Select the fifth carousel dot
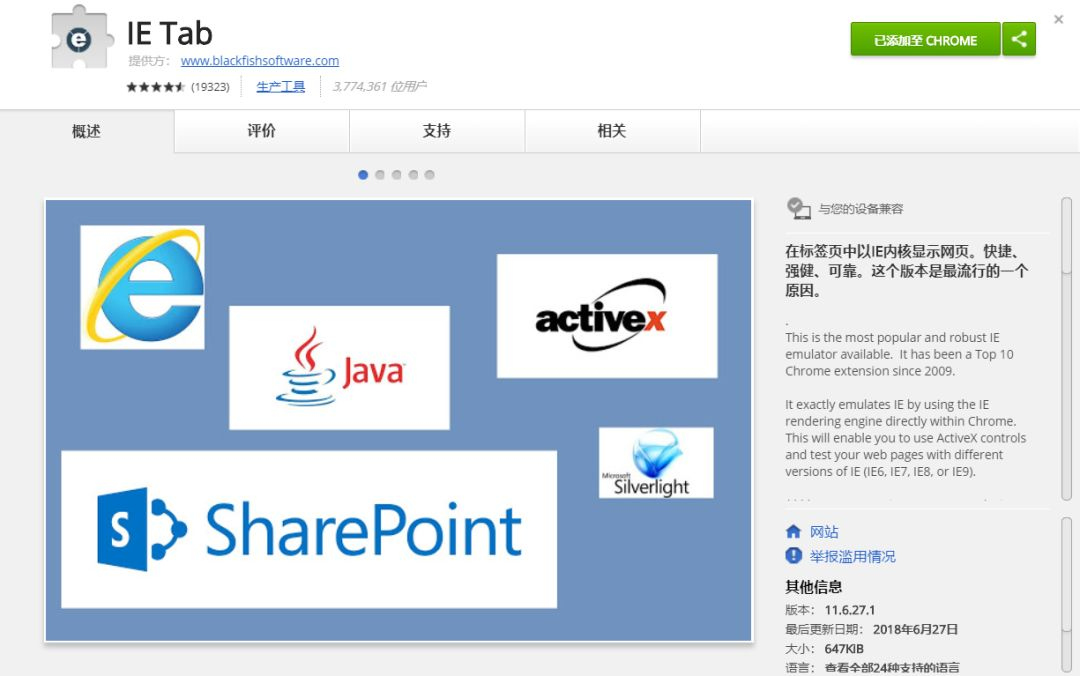The width and height of the screenshot is (1080, 676). (430, 175)
